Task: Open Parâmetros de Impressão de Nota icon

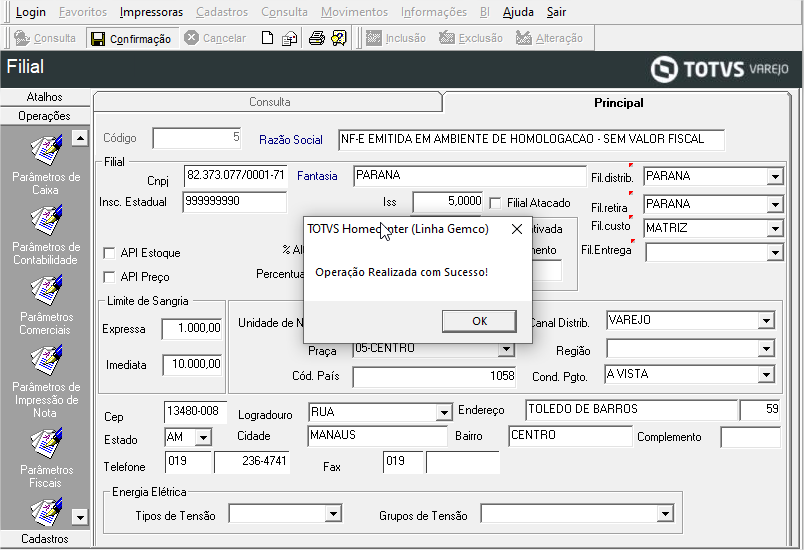Action: coord(46,360)
